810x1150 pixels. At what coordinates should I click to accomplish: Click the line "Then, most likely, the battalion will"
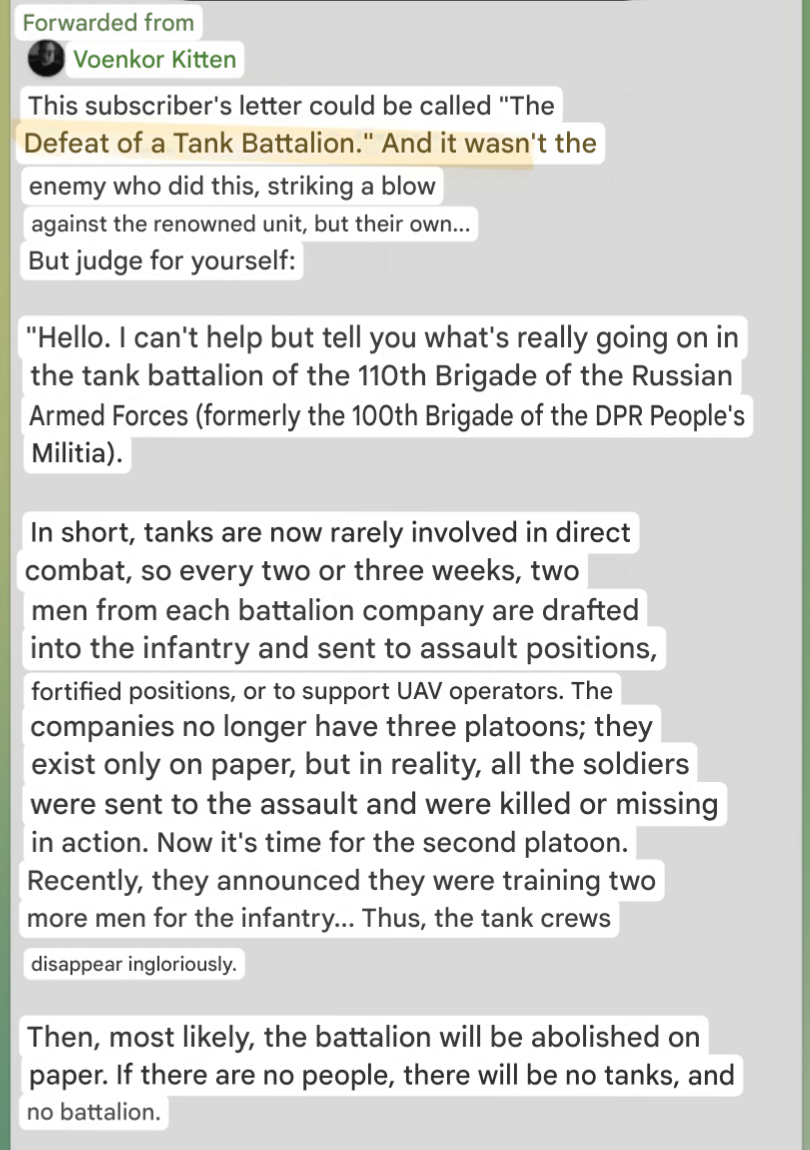pyautogui.click(x=363, y=1036)
